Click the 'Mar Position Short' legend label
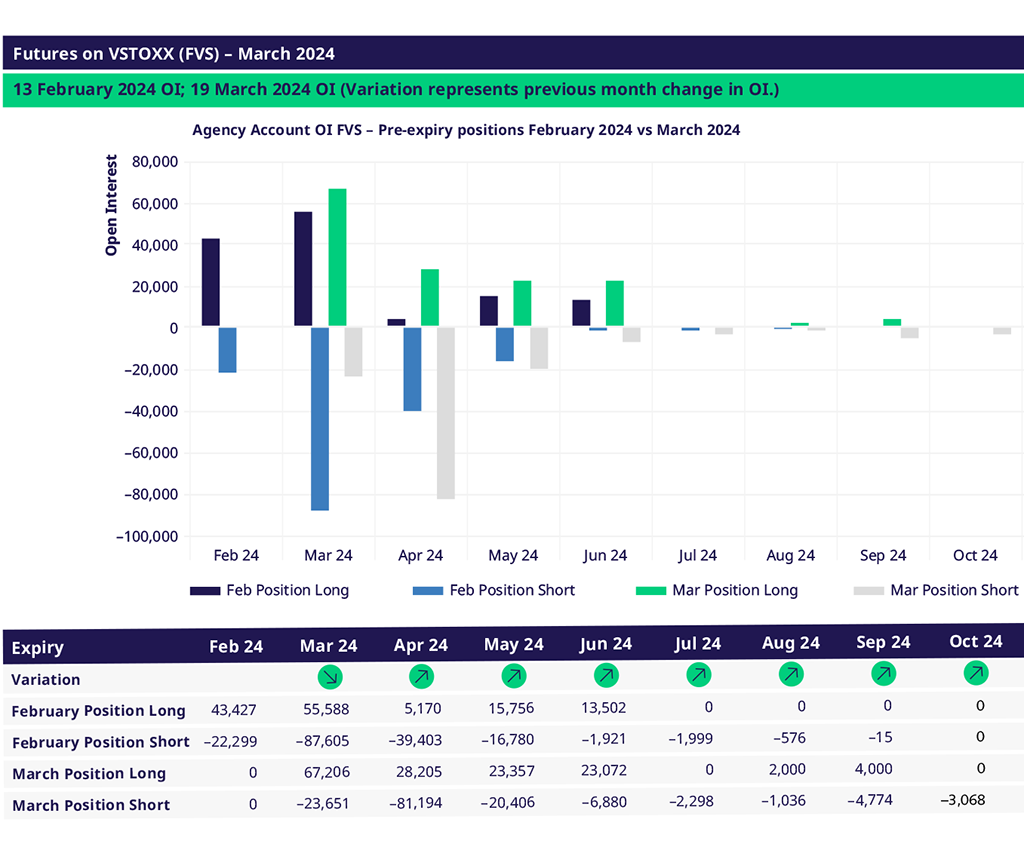This screenshot has width=1024, height=844. click(x=954, y=591)
